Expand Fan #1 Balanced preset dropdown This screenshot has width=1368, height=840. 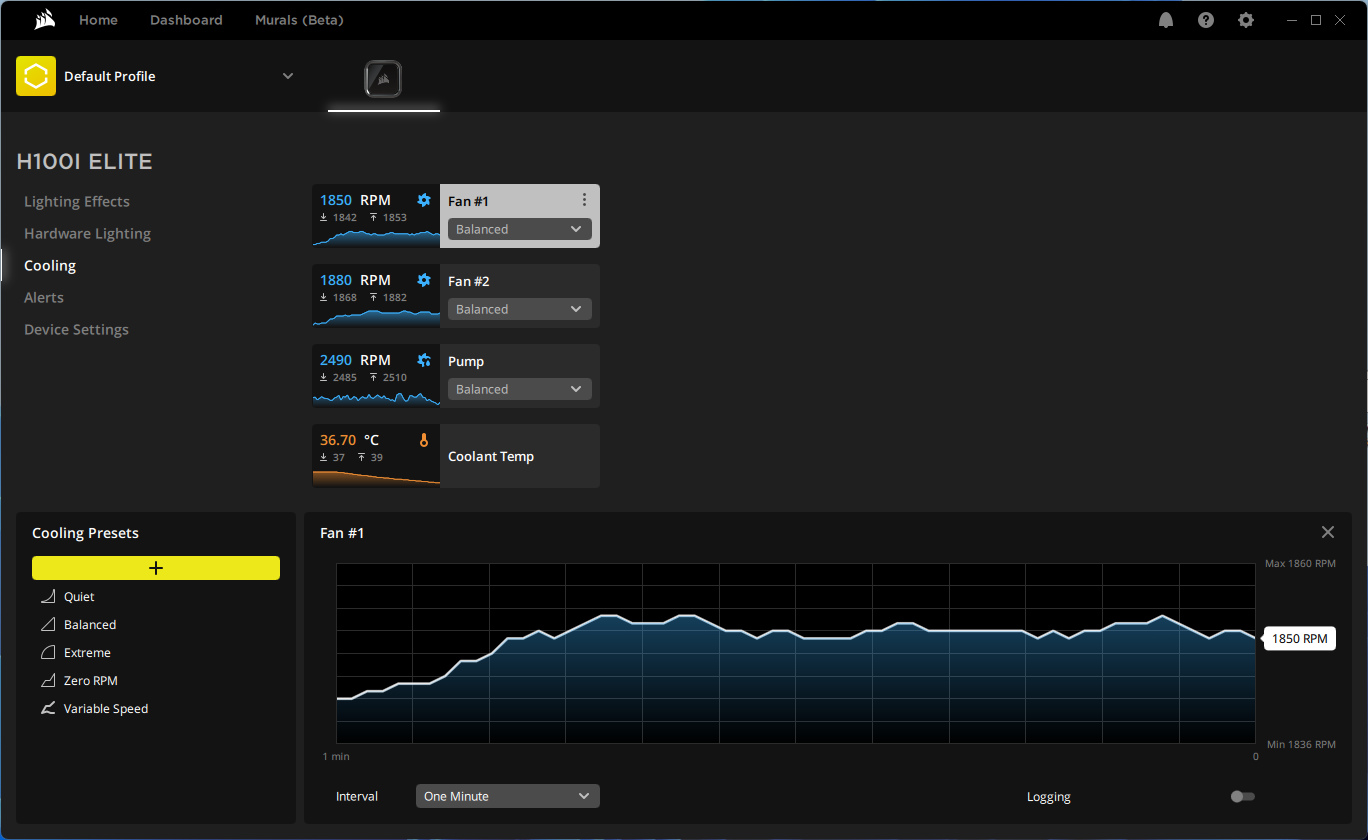tap(519, 229)
